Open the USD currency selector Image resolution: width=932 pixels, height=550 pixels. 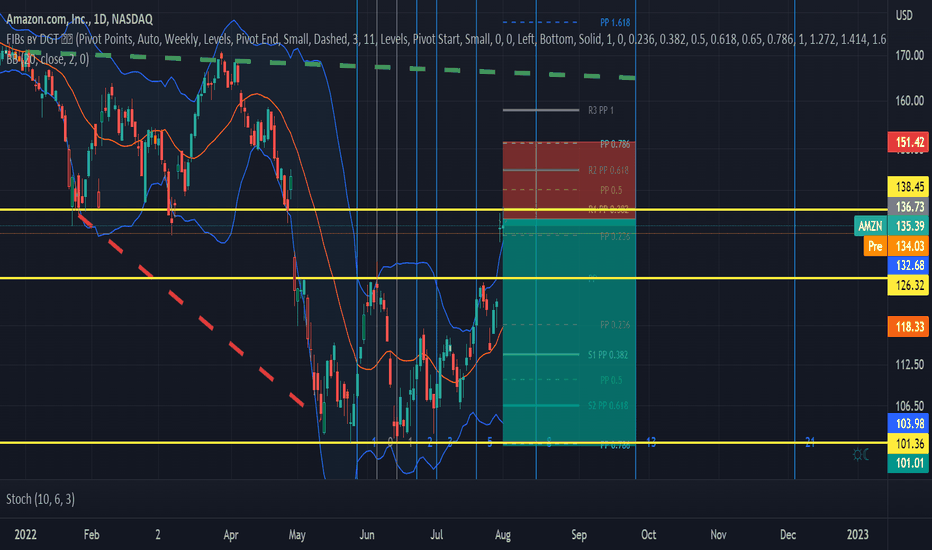[904, 15]
